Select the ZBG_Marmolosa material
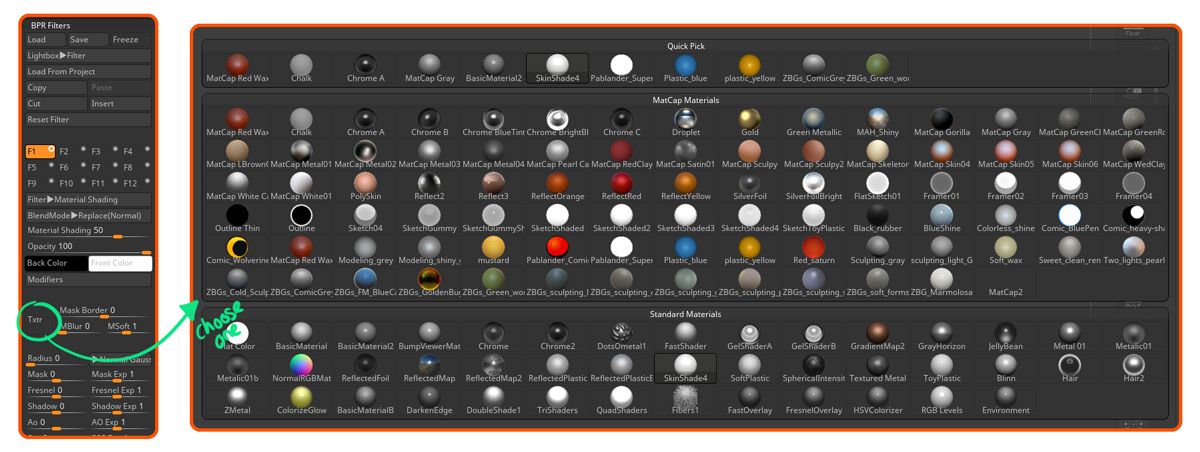 (x=941, y=282)
